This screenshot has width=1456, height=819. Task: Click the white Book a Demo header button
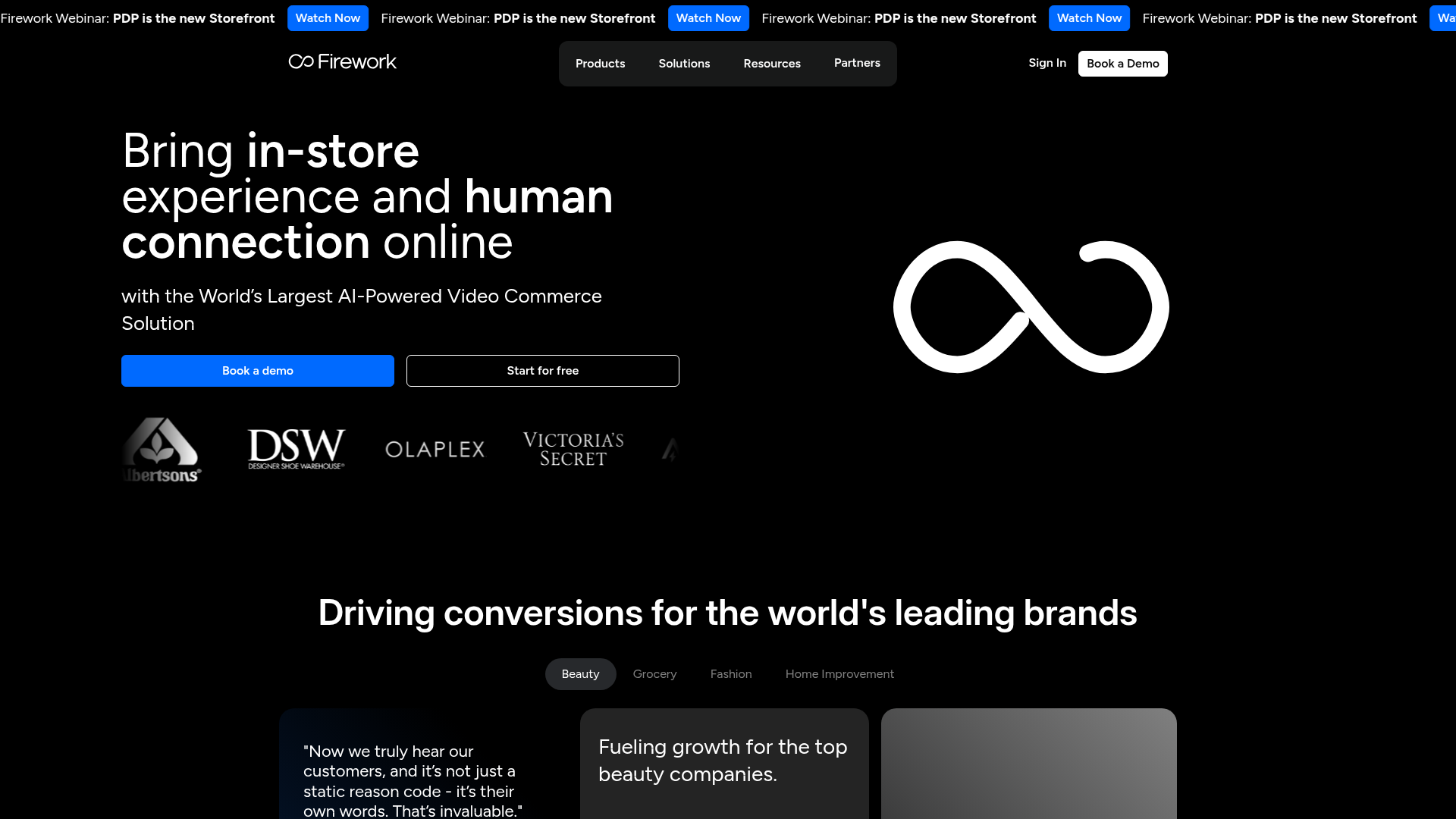point(1122,64)
